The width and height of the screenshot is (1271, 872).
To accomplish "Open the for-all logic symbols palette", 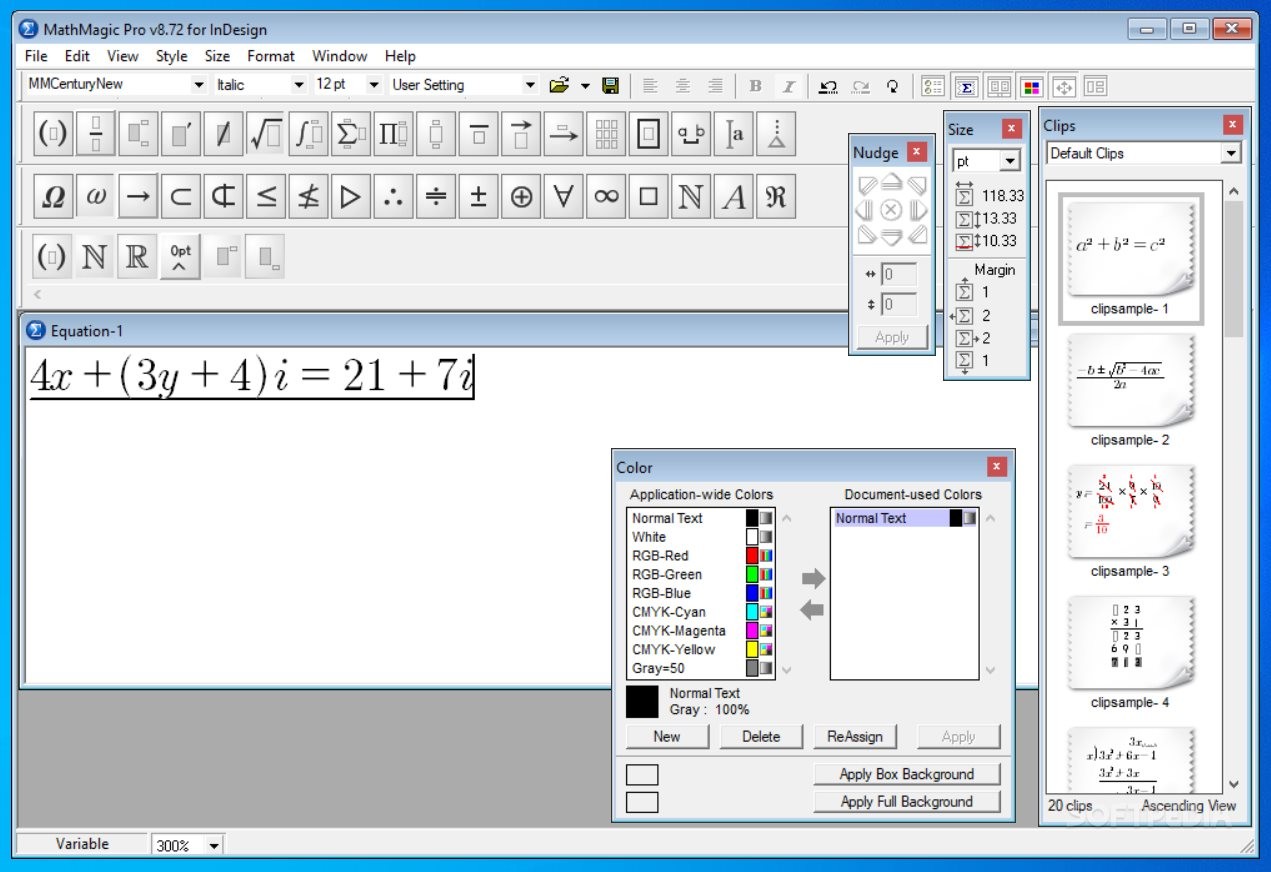I will [x=563, y=197].
